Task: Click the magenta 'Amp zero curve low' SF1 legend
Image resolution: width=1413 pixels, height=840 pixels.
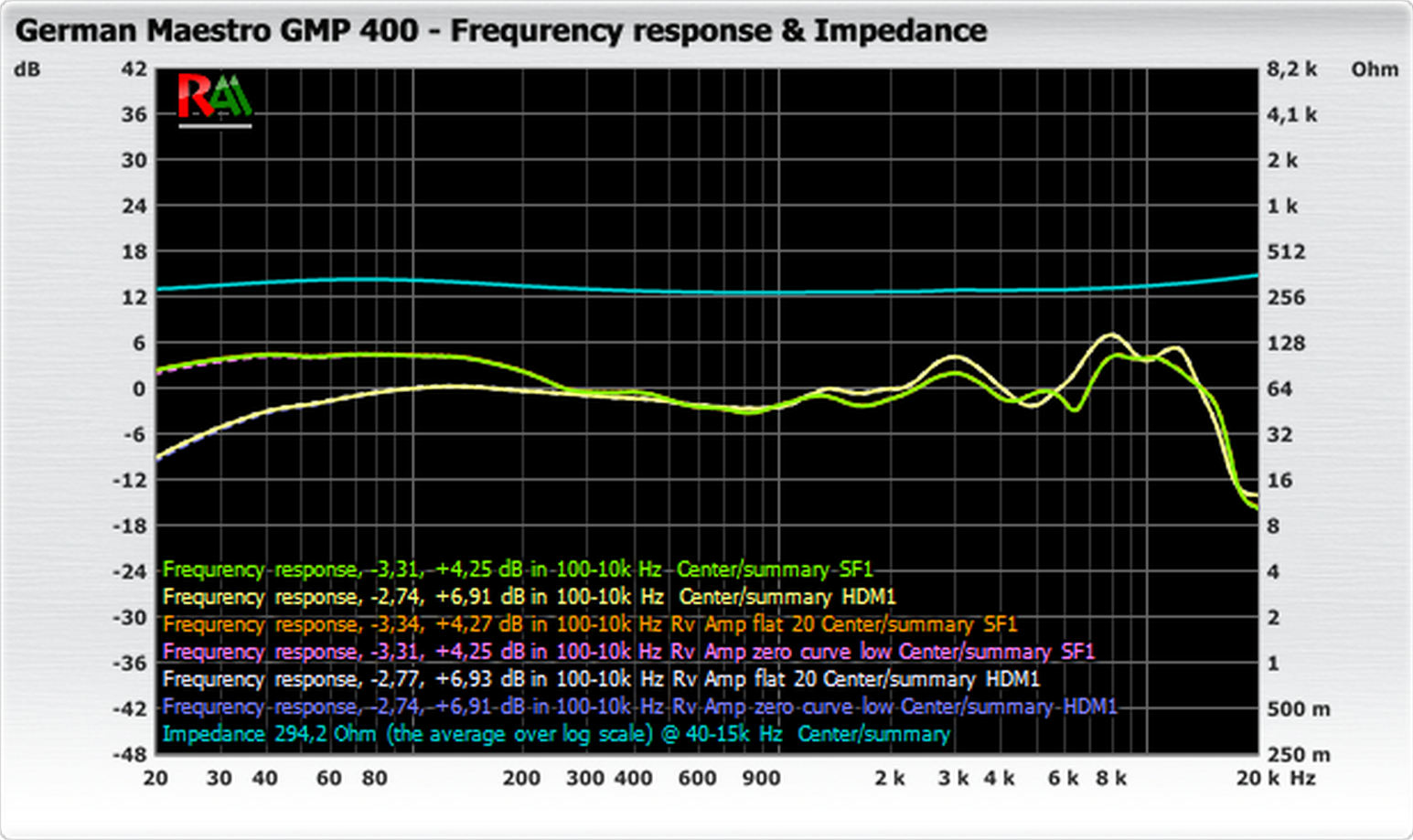Action: pyautogui.click(x=627, y=652)
